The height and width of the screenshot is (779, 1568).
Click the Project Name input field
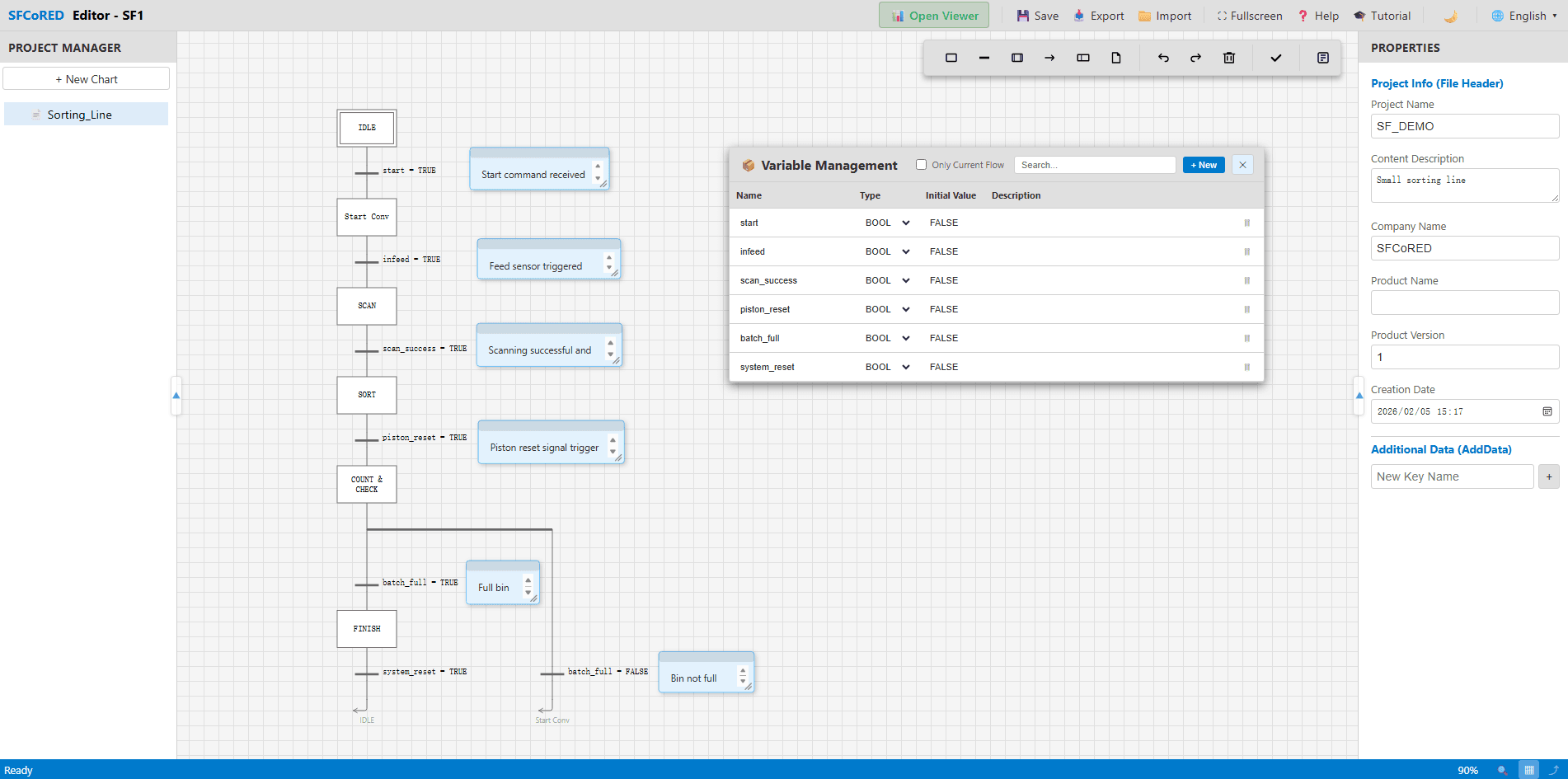coord(1464,126)
